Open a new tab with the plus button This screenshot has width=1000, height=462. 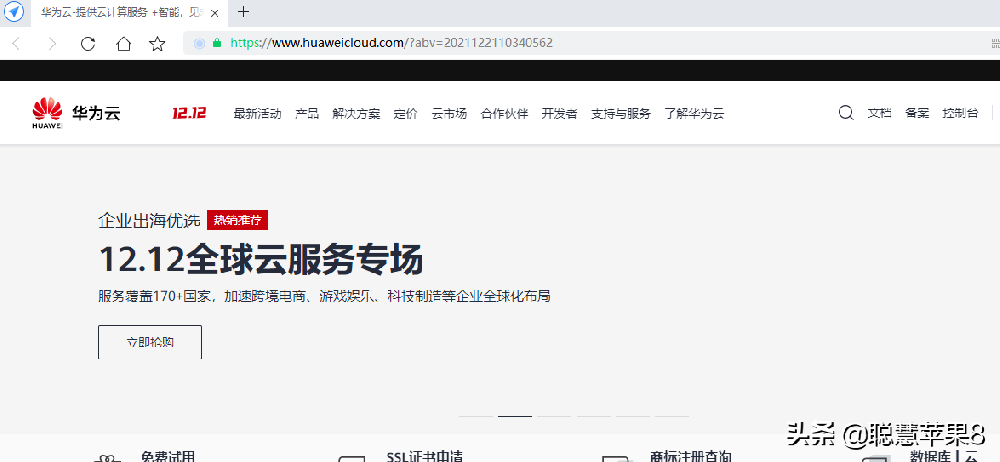(243, 11)
